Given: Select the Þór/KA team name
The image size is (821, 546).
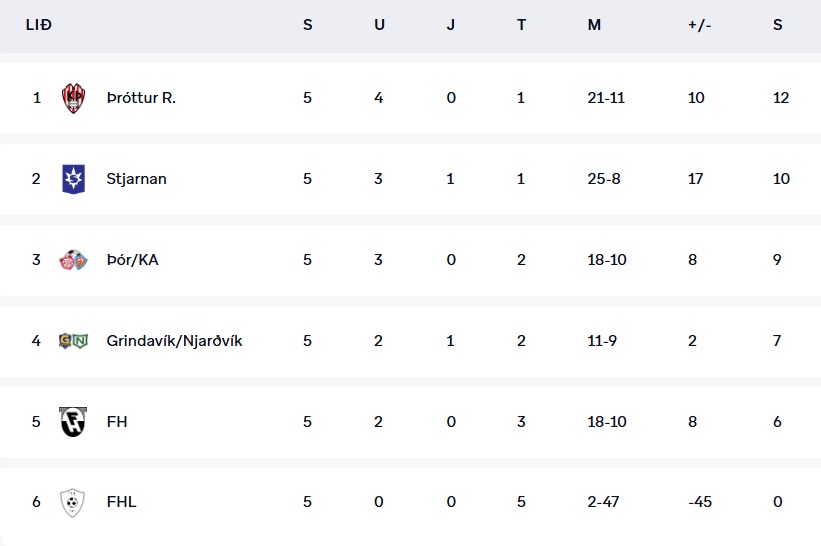Looking at the screenshot, I should [x=132, y=260].
